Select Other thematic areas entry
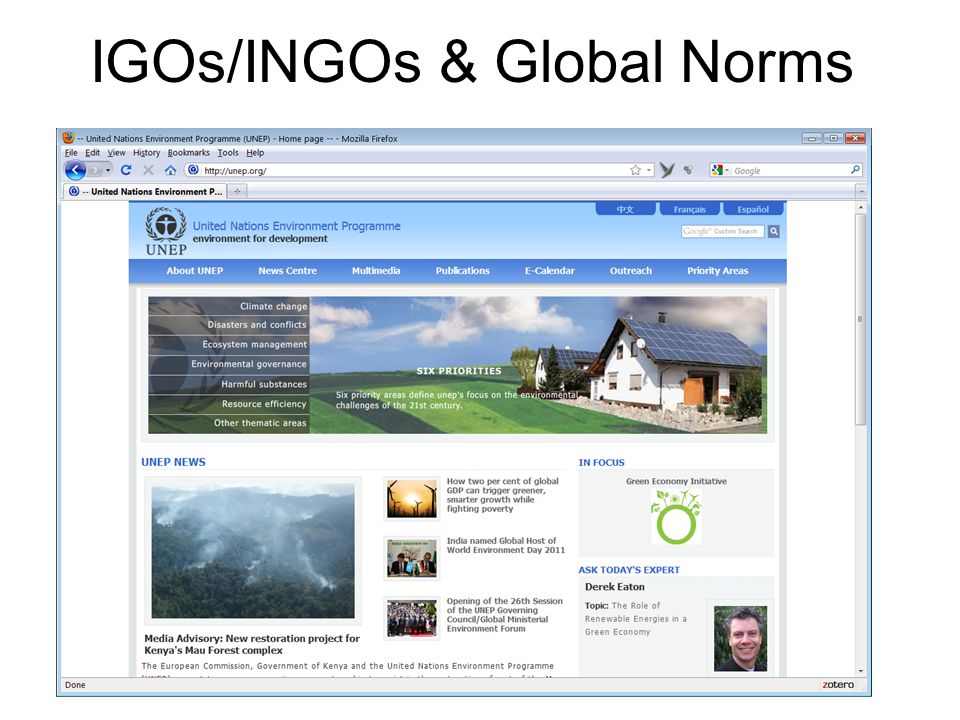Image resolution: width=960 pixels, height=720 pixels. click(229, 423)
